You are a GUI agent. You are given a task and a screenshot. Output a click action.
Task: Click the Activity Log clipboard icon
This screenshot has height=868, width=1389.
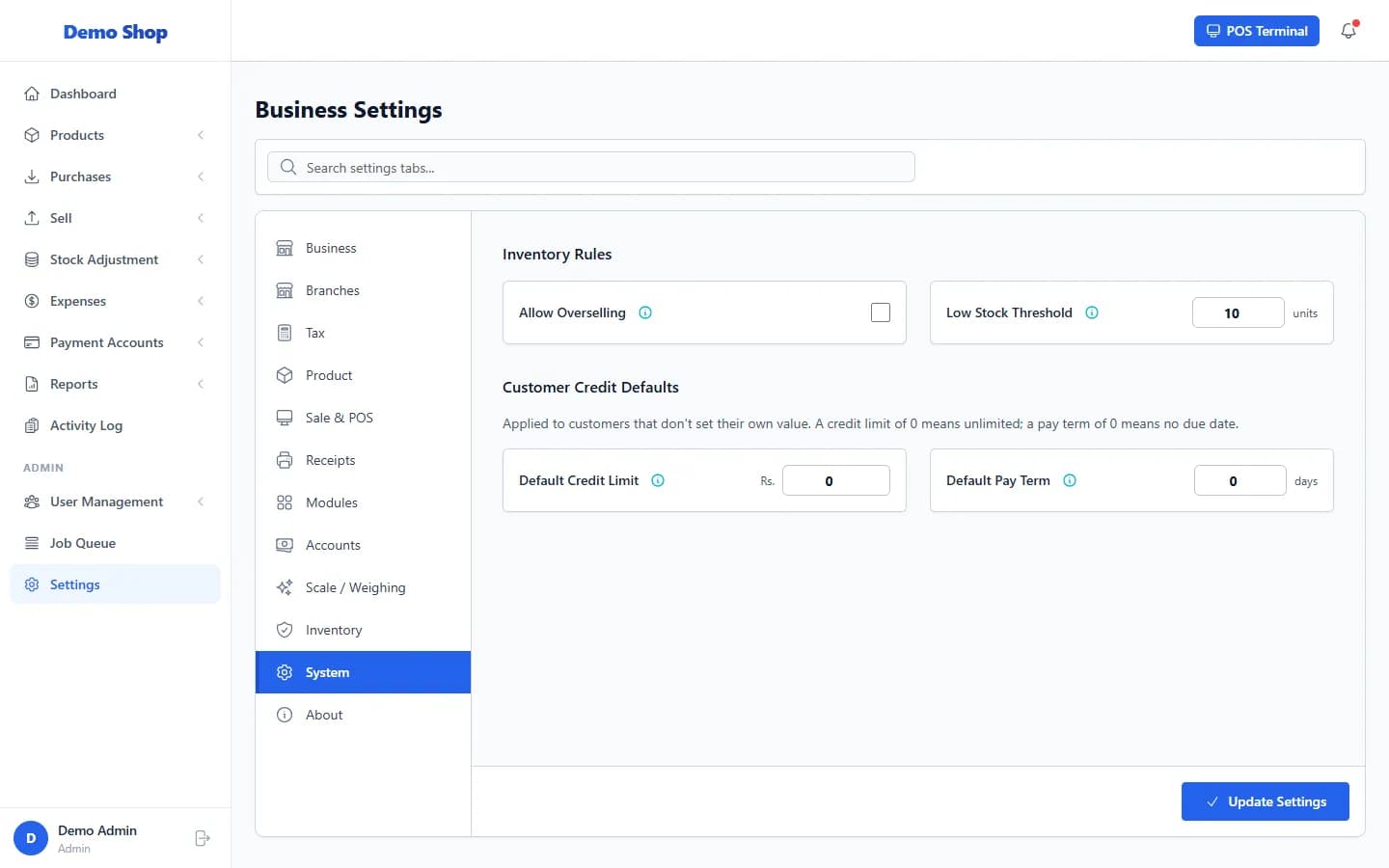[x=32, y=425]
